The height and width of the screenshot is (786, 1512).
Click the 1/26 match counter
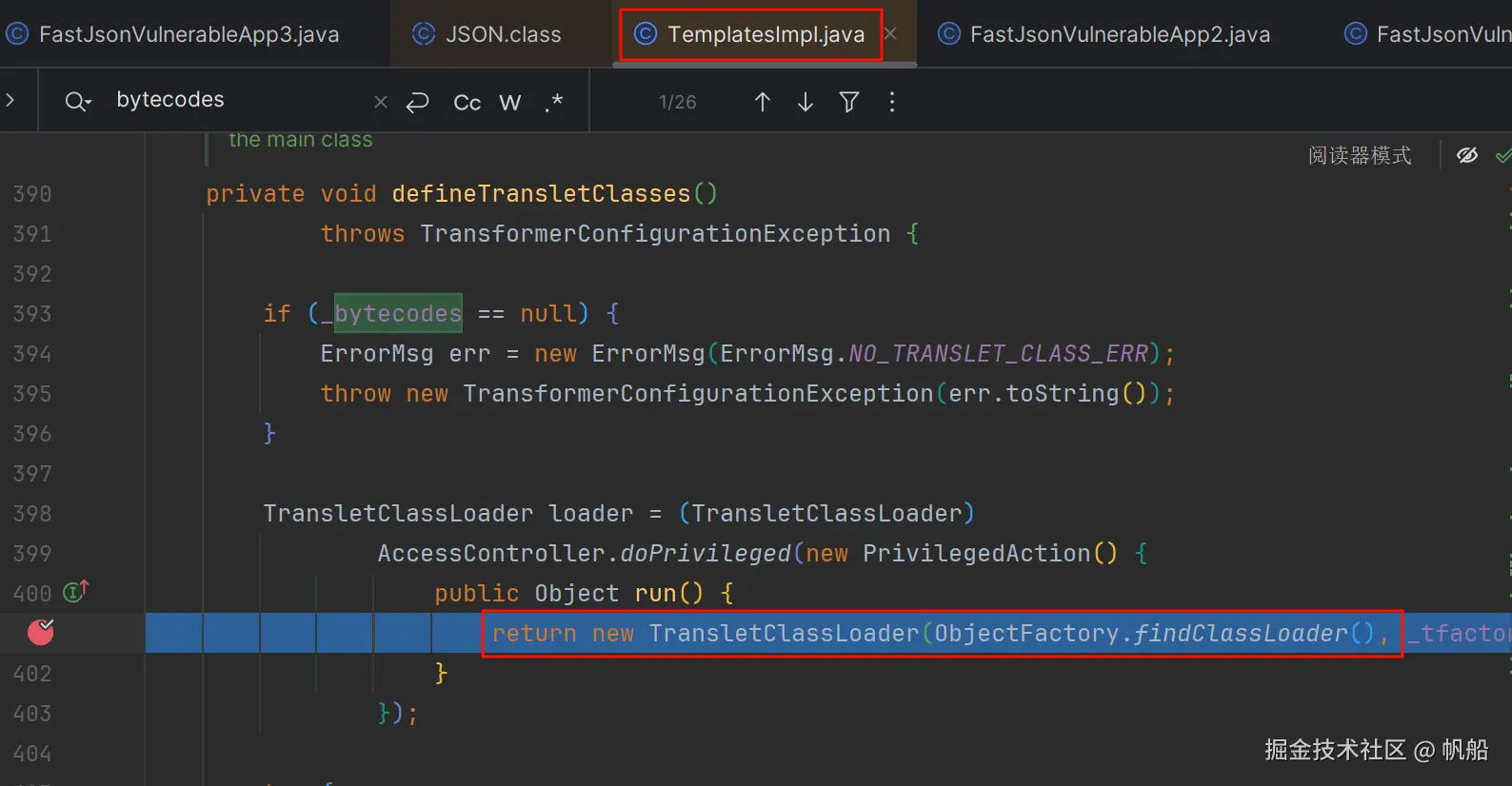[x=678, y=102]
